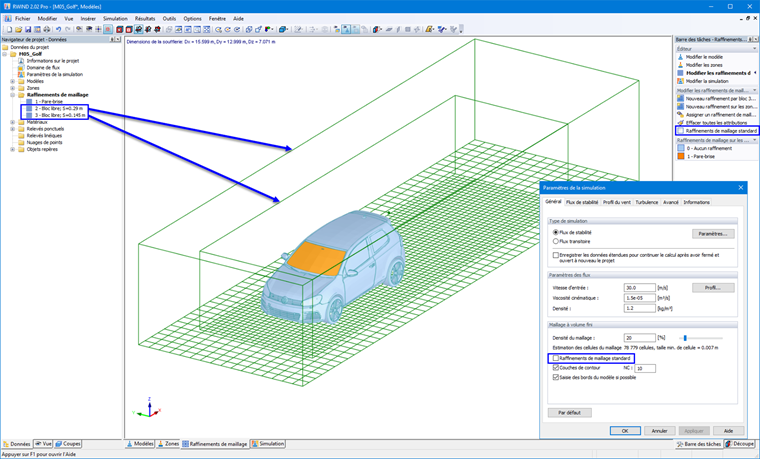Pin the Barre des tâches panel
760x459 pixels.
pyautogui.click(x=750, y=39)
